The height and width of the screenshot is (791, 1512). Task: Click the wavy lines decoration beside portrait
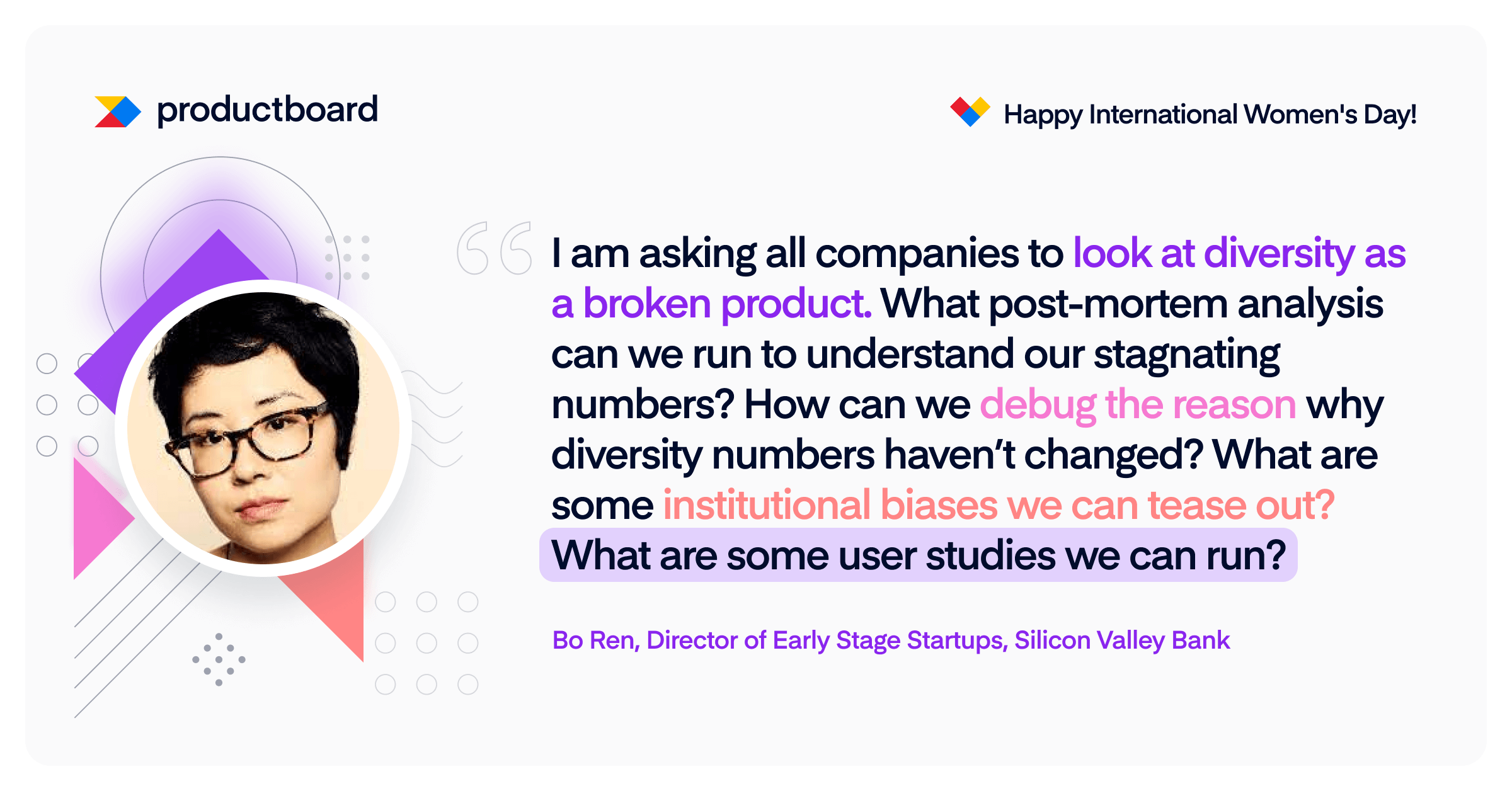[435, 419]
